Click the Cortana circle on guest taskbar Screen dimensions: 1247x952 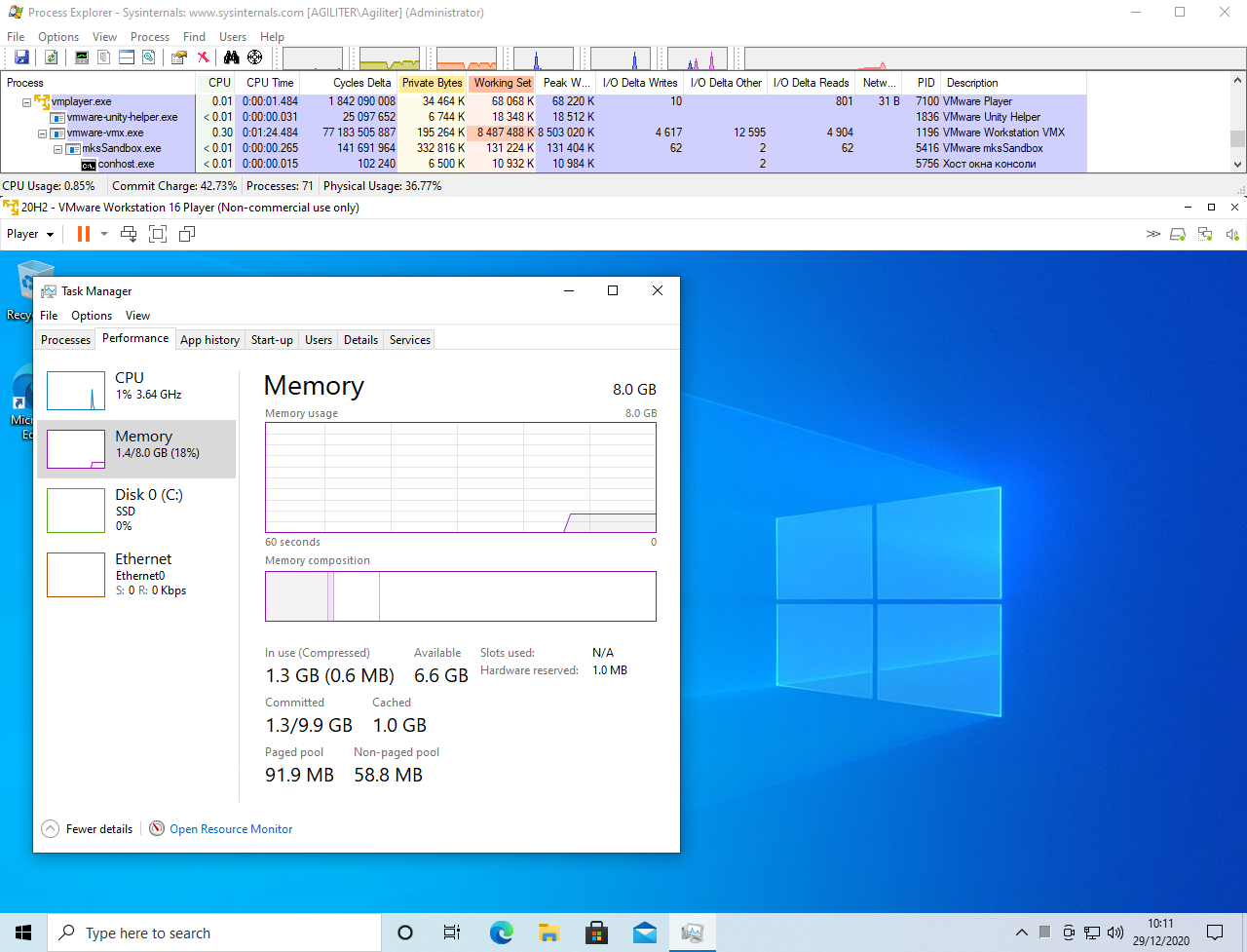point(405,933)
